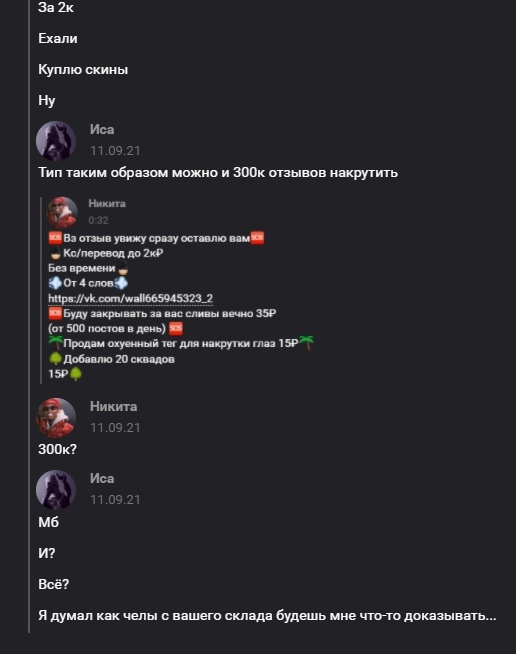Click the tree emoji before 'Добавлю 20 сквадов'
Image resolution: width=516 pixels, height=654 pixels.
55,359
